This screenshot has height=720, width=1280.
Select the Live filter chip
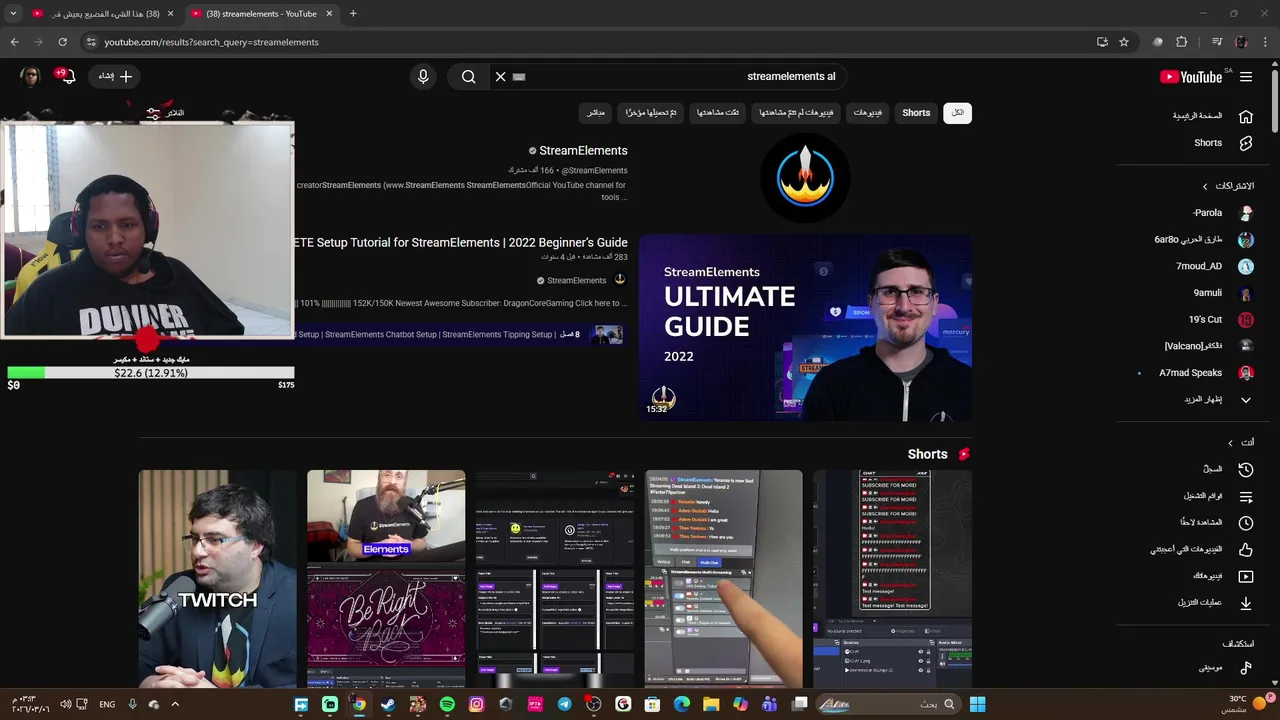(x=596, y=113)
